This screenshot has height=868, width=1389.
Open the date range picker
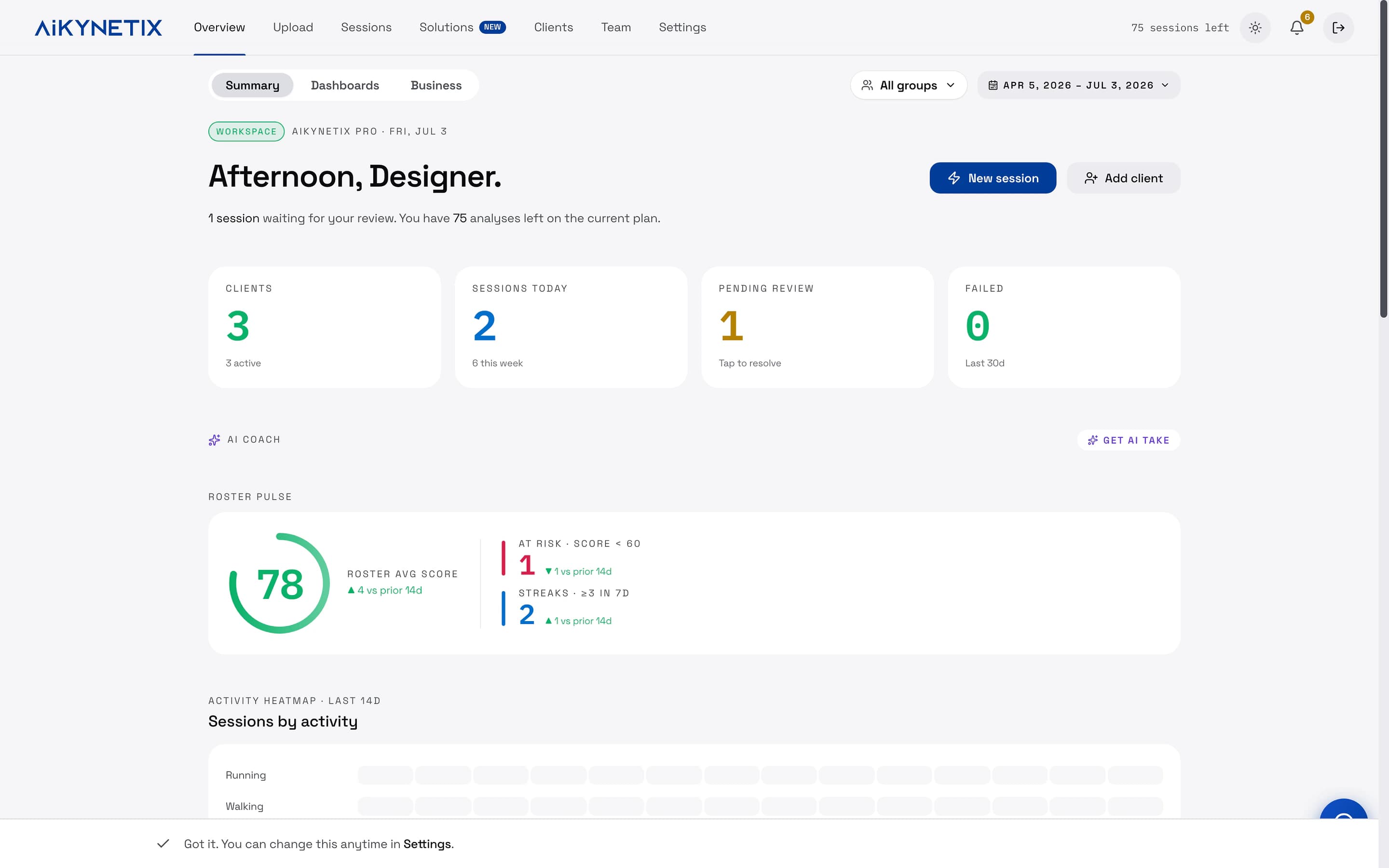coord(1078,85)
